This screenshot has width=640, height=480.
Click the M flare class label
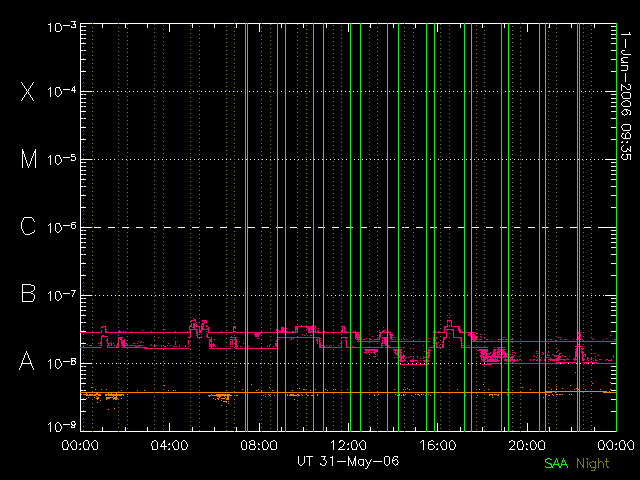tap(29, 159)
